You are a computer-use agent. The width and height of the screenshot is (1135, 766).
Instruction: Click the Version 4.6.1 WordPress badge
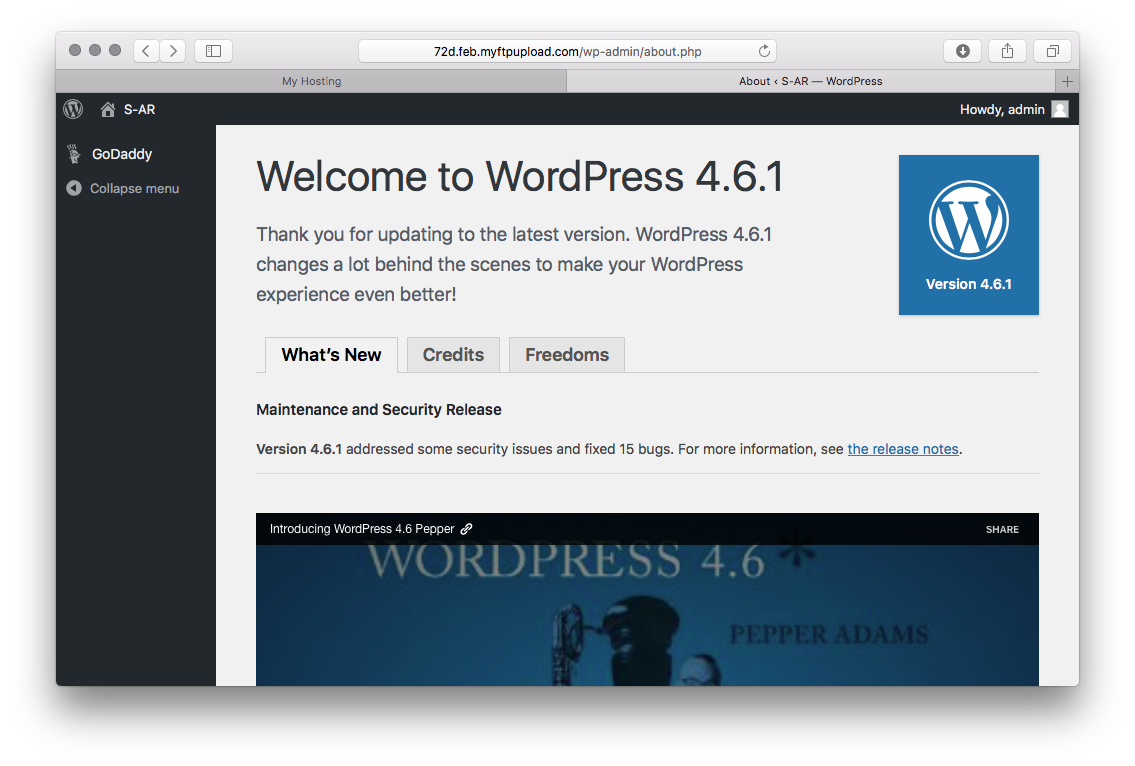(x=969, y=235)
